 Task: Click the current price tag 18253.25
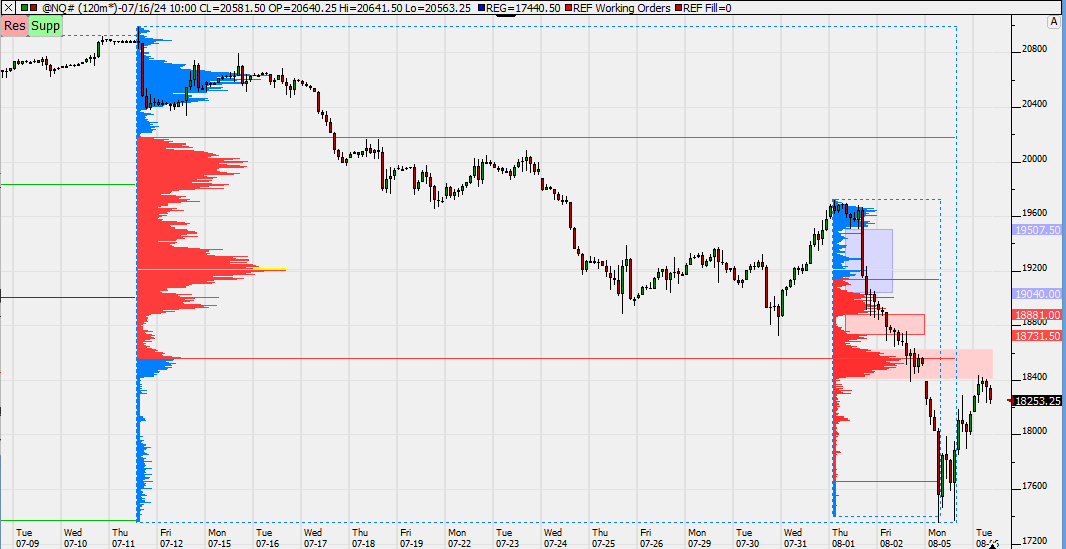click(1037, 402)
